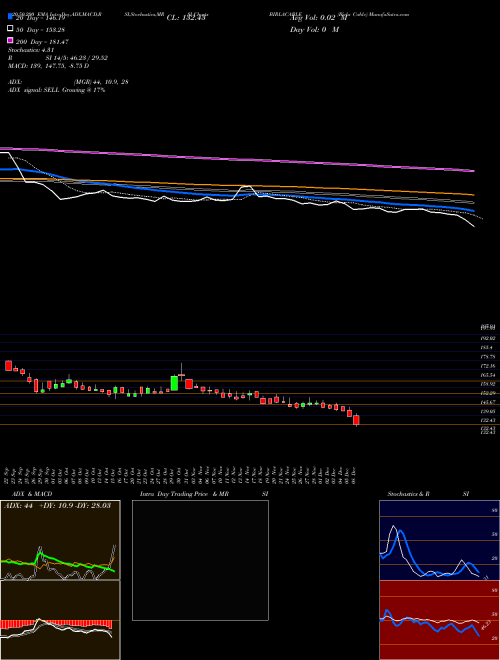
Task: Click the 'CL: 132.43' closing price label
Action: tap(186, 18)
